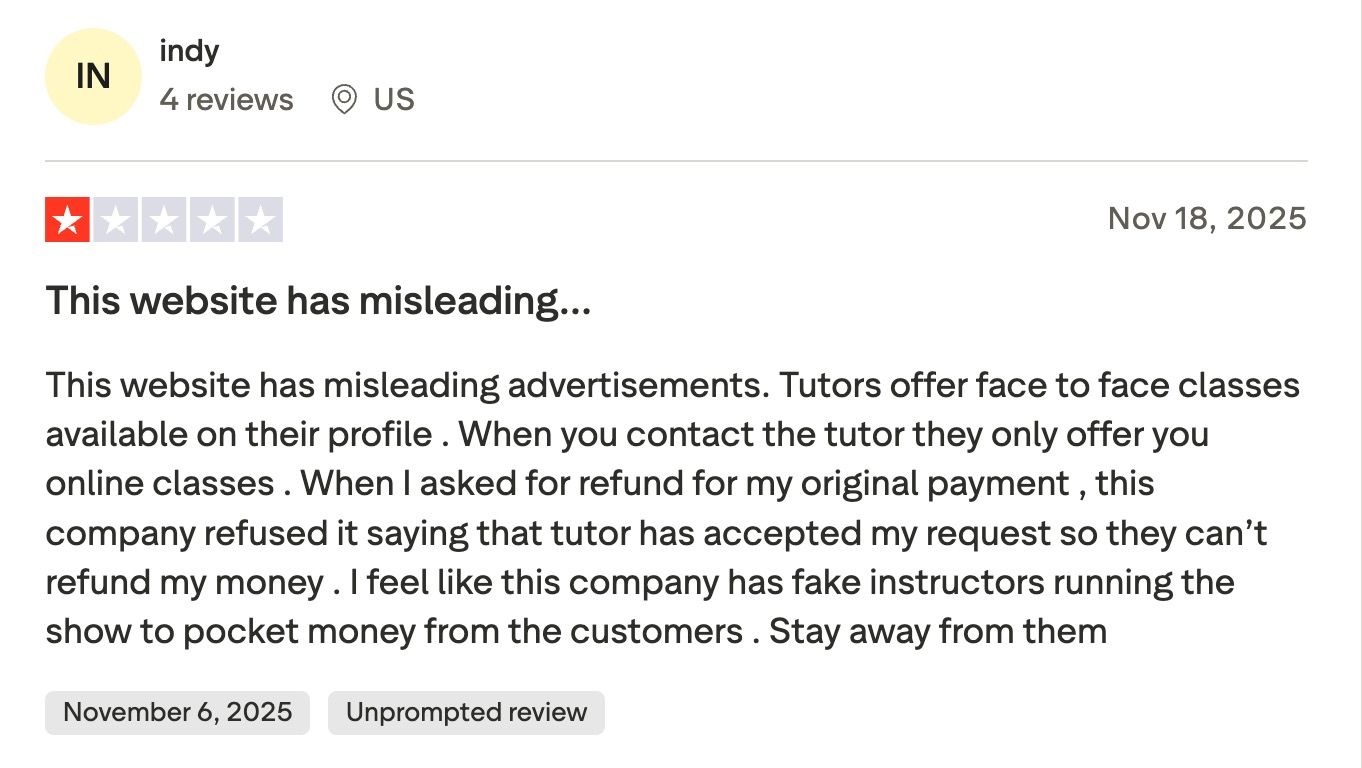1362x768 pixels.
Task: Select the second star in the rating row
Action: click(x=115, y=218)
